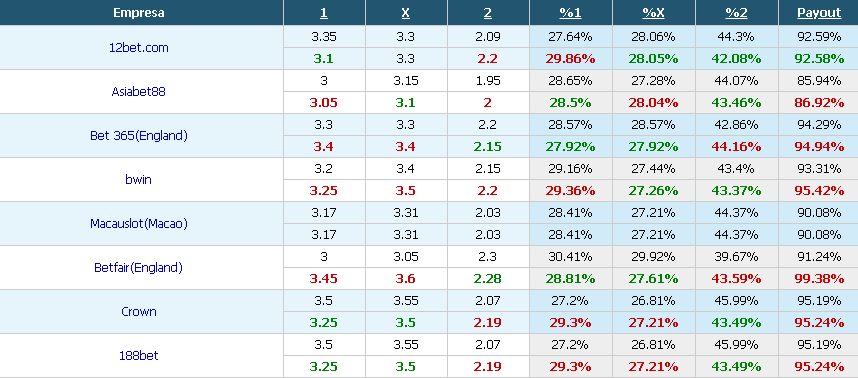Sort by the %1 column header

click(570, 13)
